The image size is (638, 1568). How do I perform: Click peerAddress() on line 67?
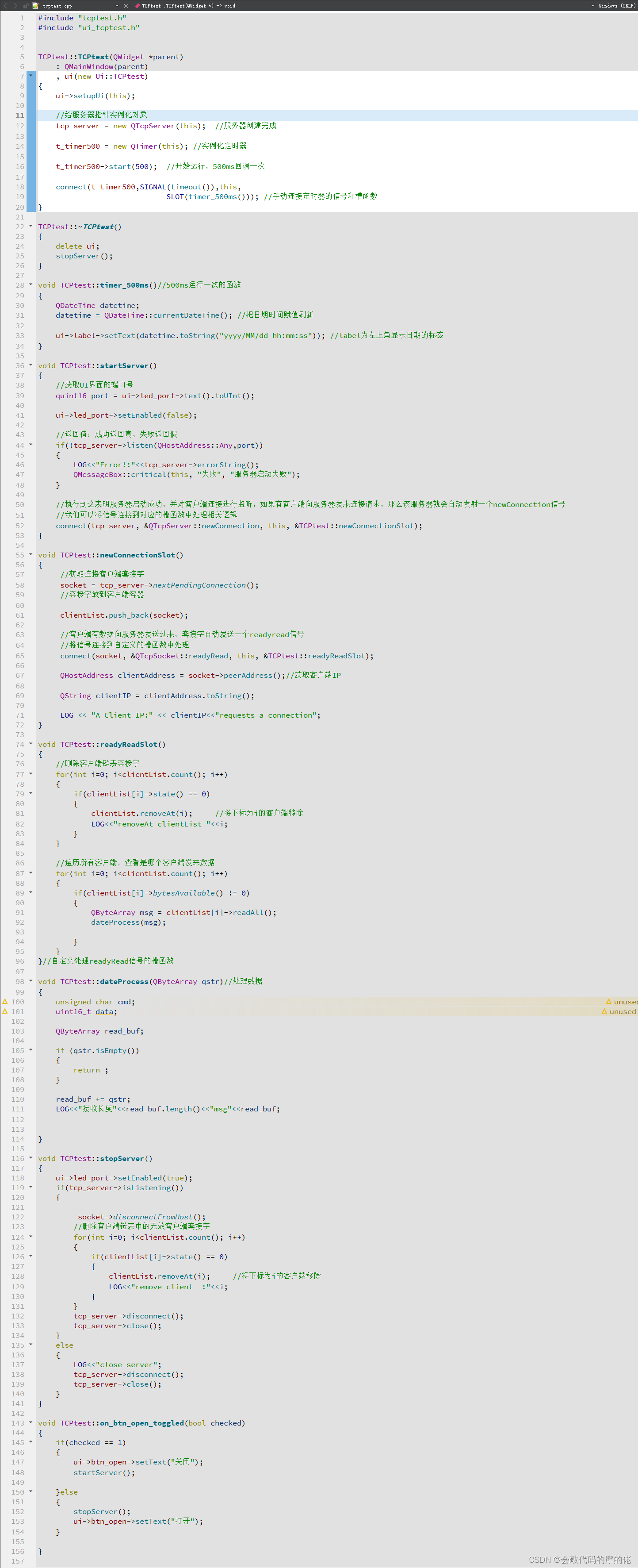coord(252,675)
